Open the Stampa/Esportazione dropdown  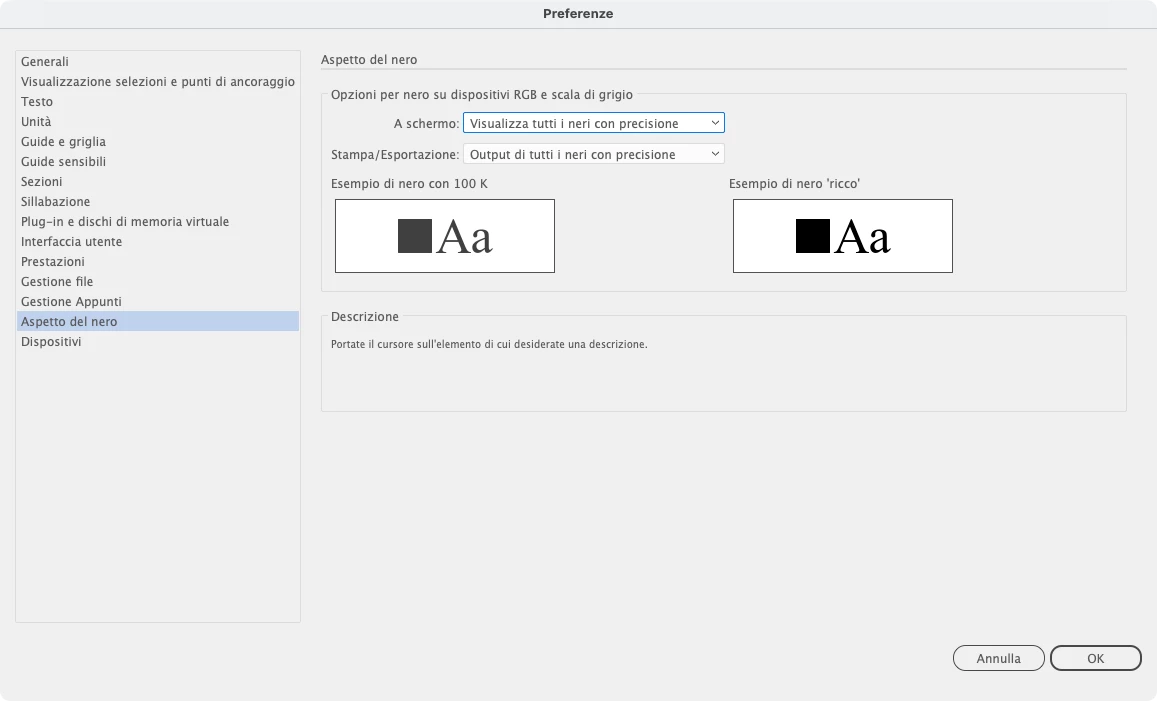pyautogui.click(x=593, y=154)
